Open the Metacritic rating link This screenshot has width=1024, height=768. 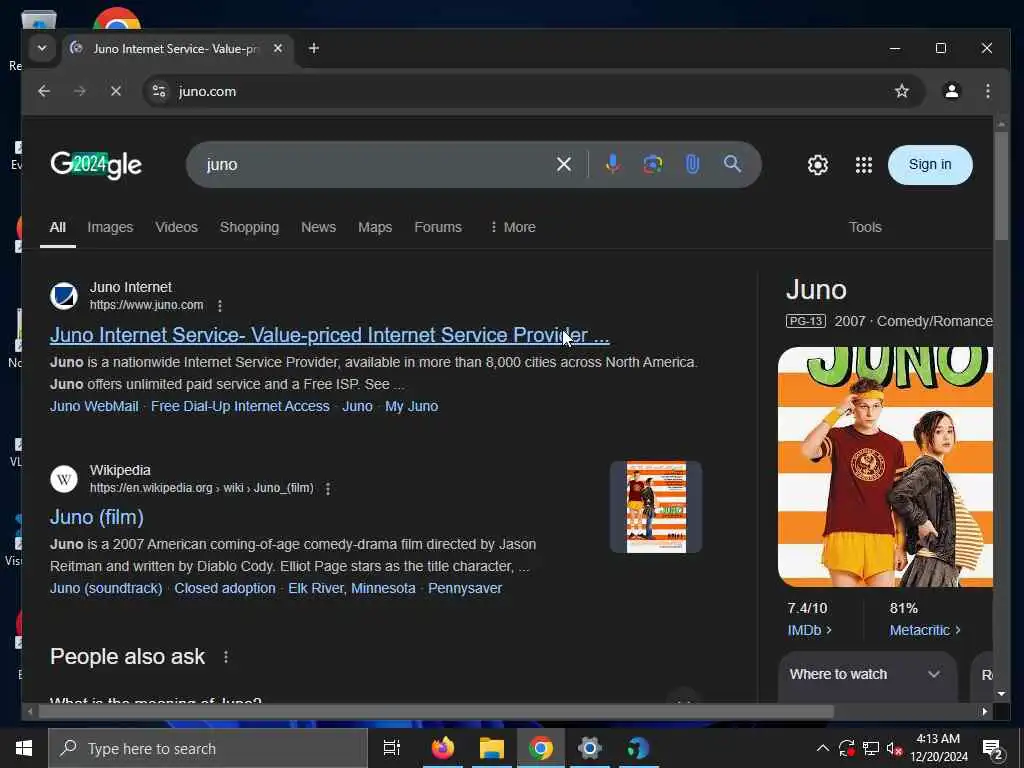pyautogui.click(x=925, y=630)
